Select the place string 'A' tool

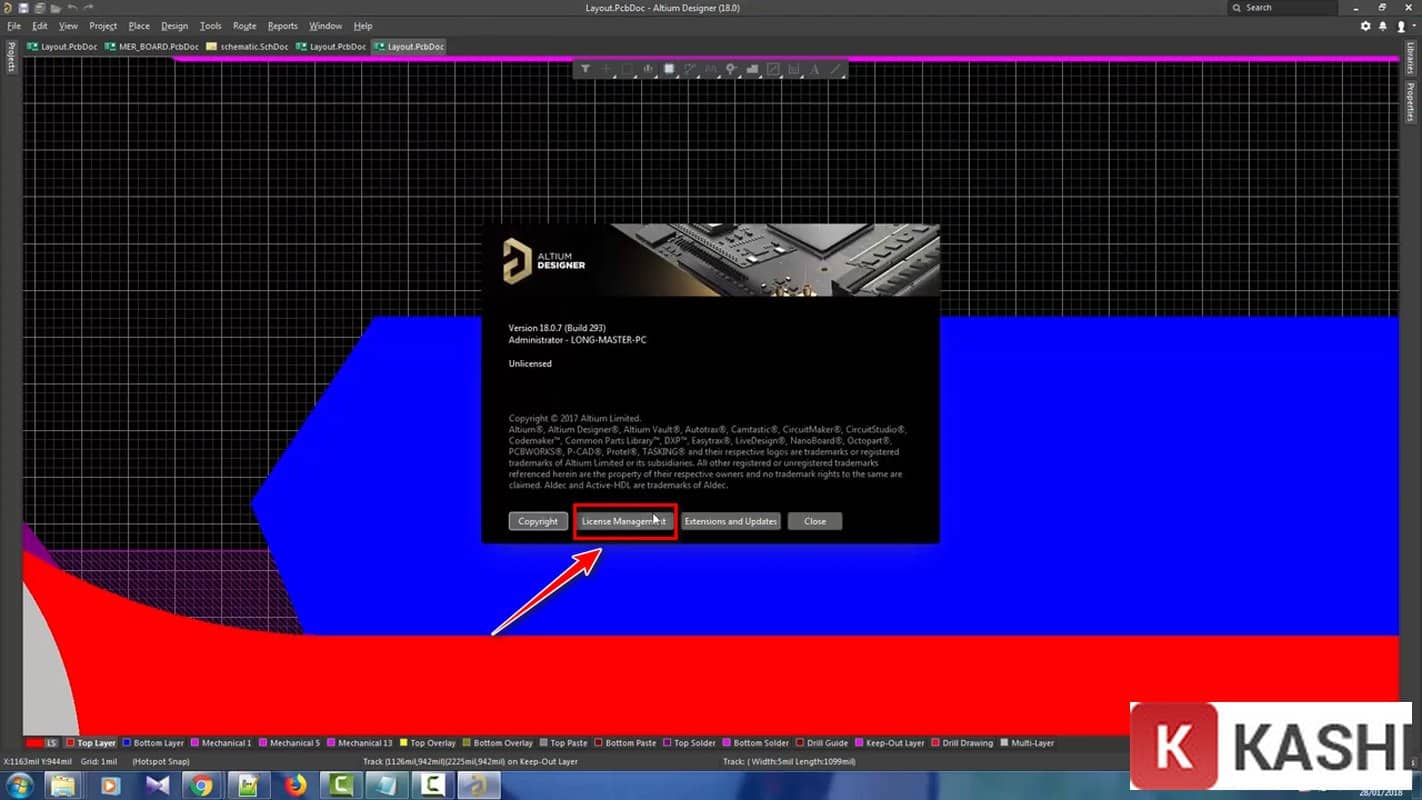[815, 69]
